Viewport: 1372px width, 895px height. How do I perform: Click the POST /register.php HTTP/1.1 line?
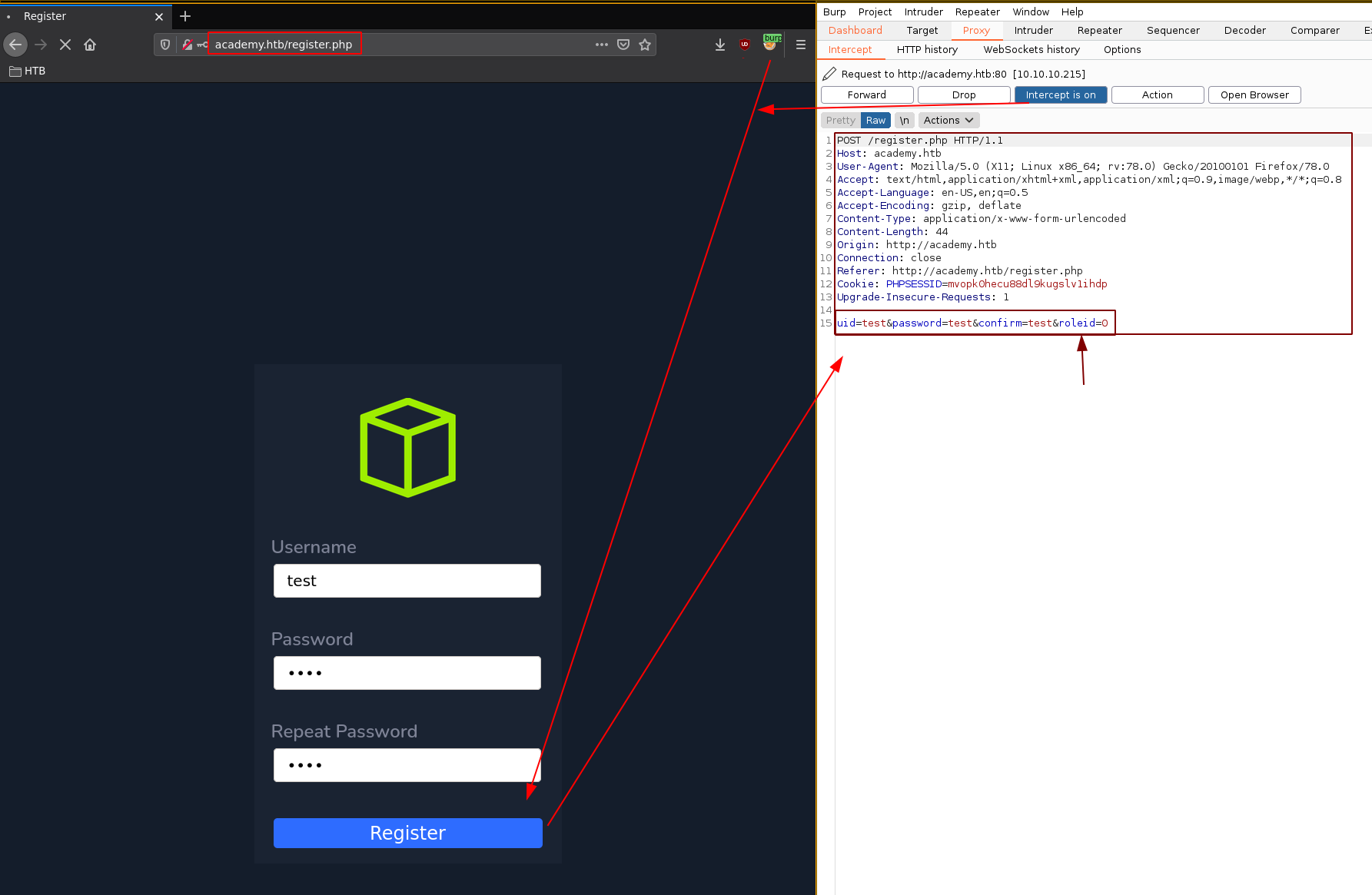point(920,141)
